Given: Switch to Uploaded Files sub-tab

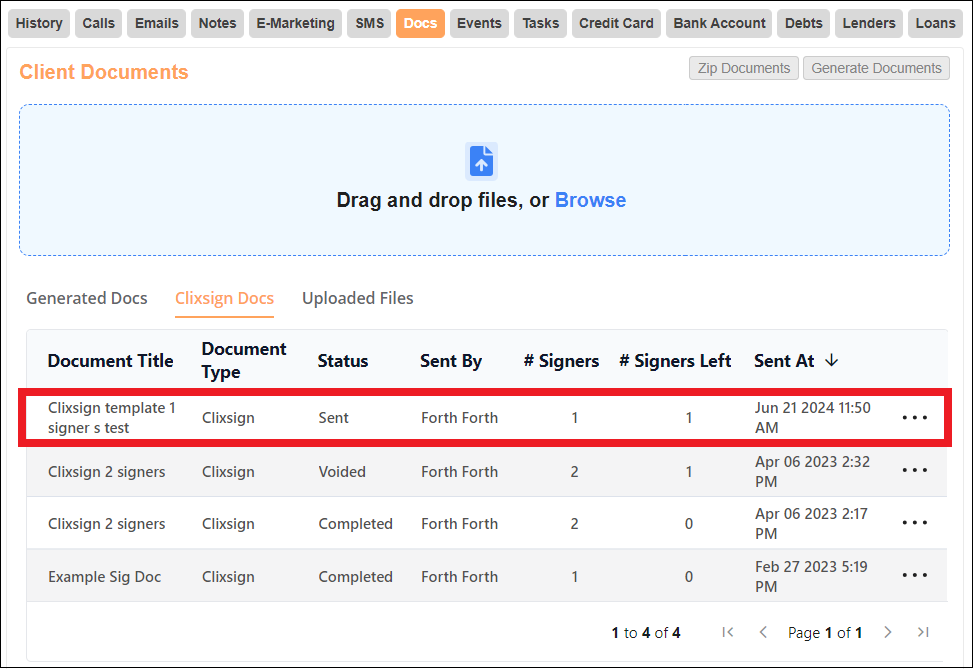Looking at the screenshot, I should 357,298.
